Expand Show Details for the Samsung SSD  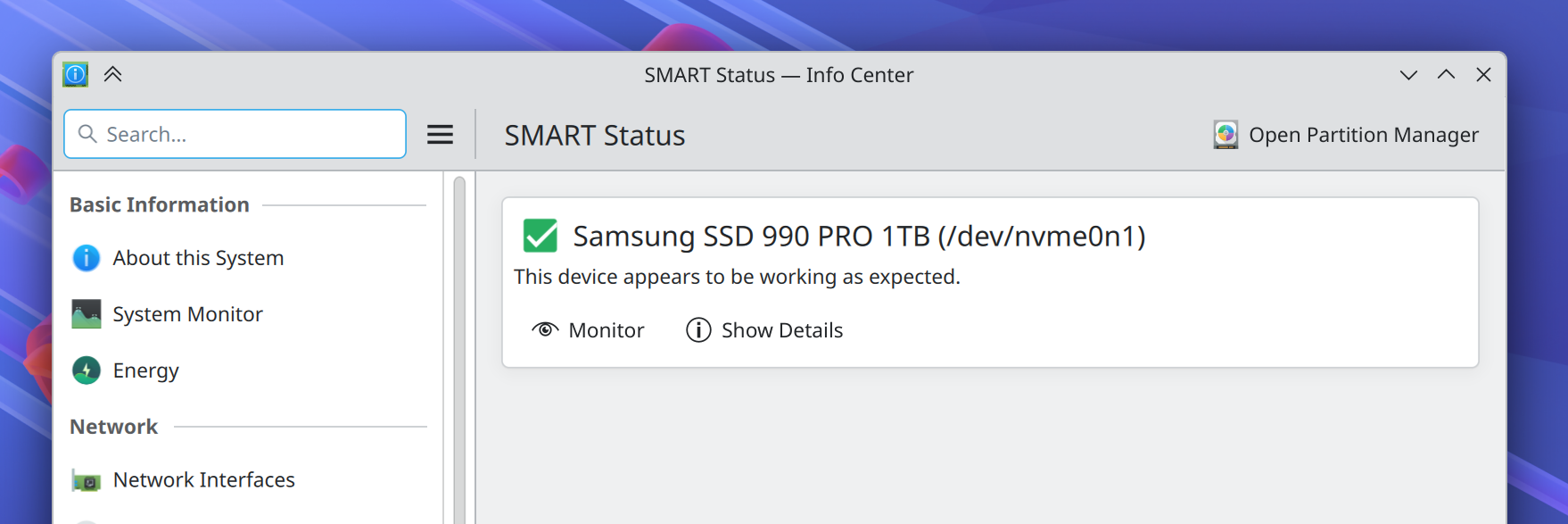(782, 329)
